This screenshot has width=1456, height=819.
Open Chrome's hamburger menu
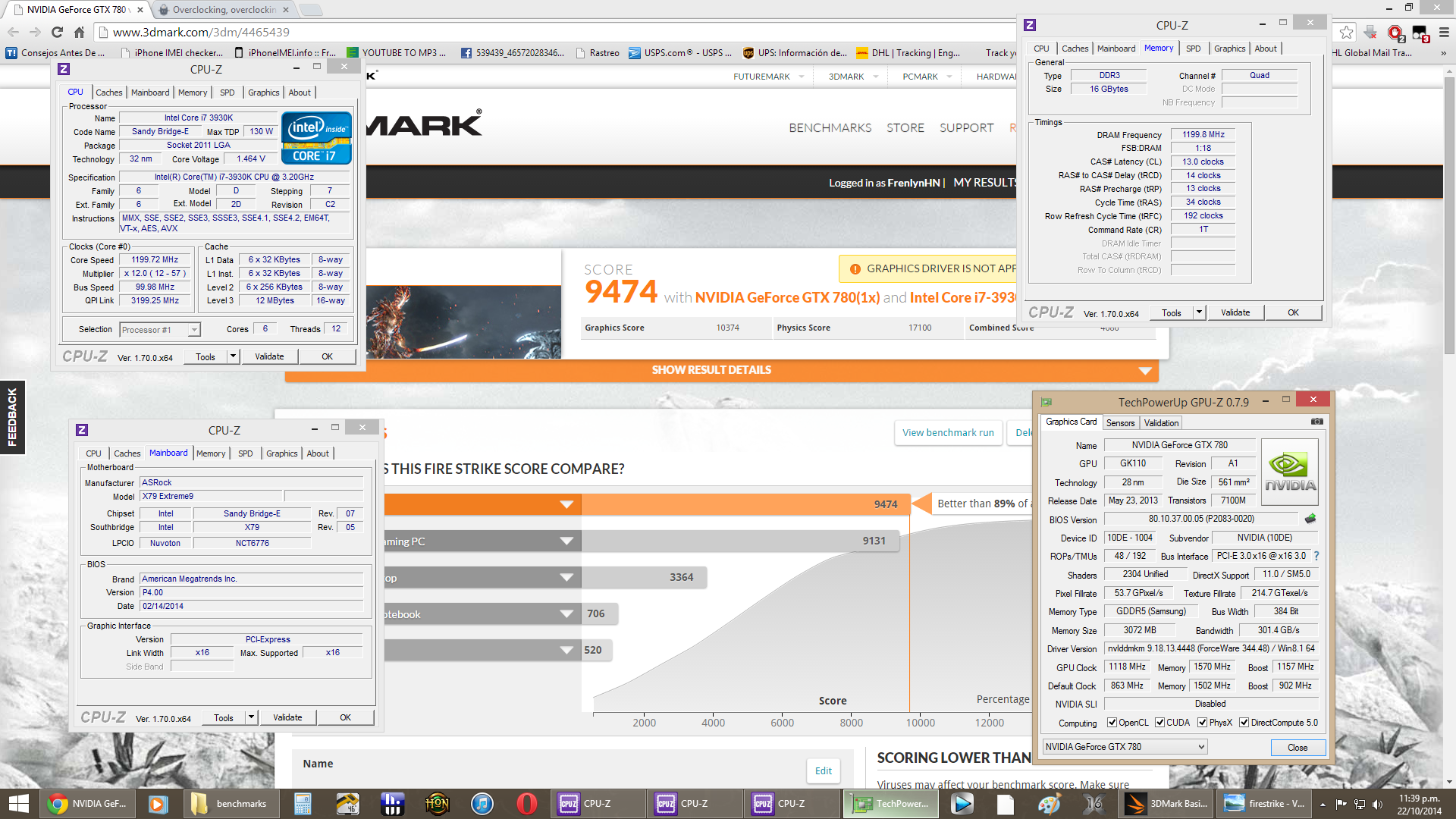(1444, 32)
